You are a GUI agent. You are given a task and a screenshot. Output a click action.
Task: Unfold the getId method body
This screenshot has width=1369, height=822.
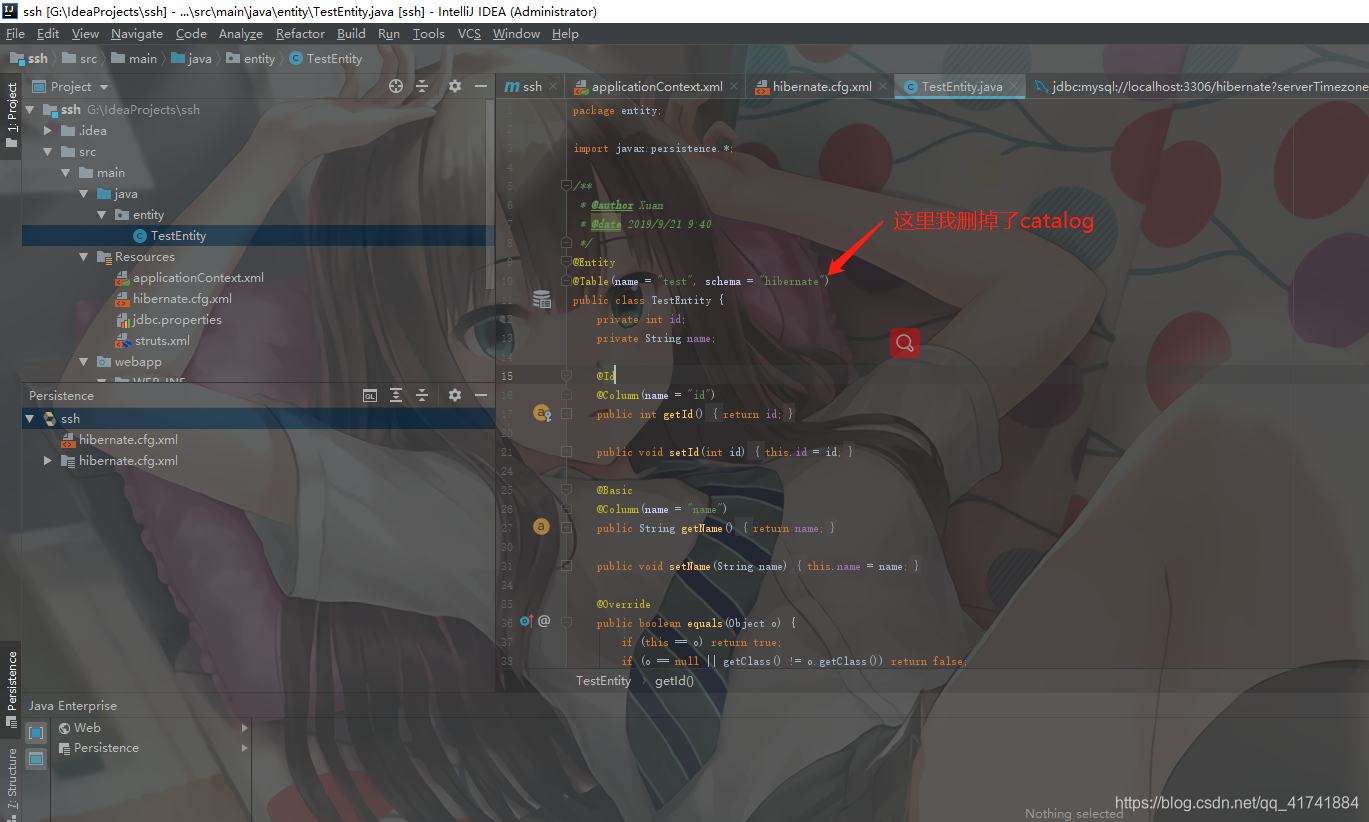point(567,413)
